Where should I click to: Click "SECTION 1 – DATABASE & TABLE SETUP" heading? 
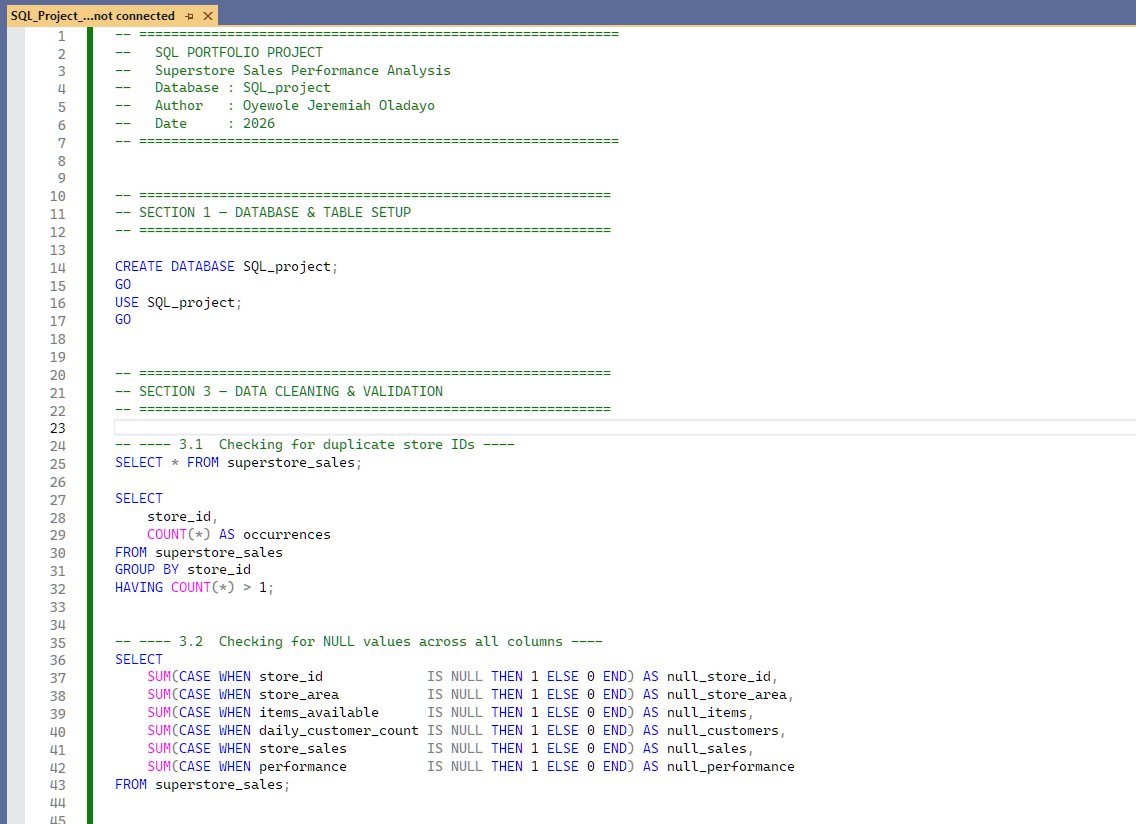275,212
